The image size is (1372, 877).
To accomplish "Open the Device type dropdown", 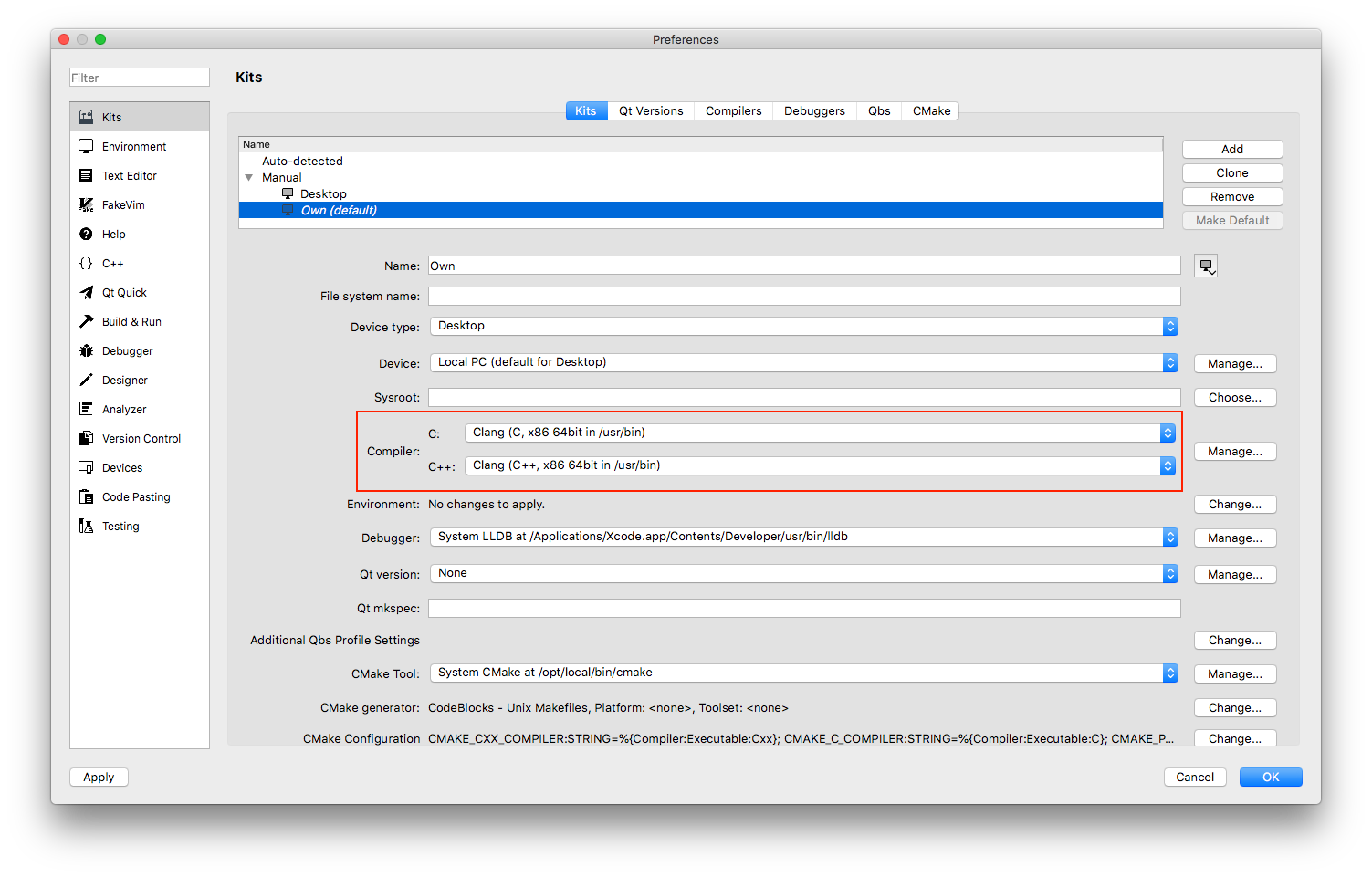I will coord(803,326).
